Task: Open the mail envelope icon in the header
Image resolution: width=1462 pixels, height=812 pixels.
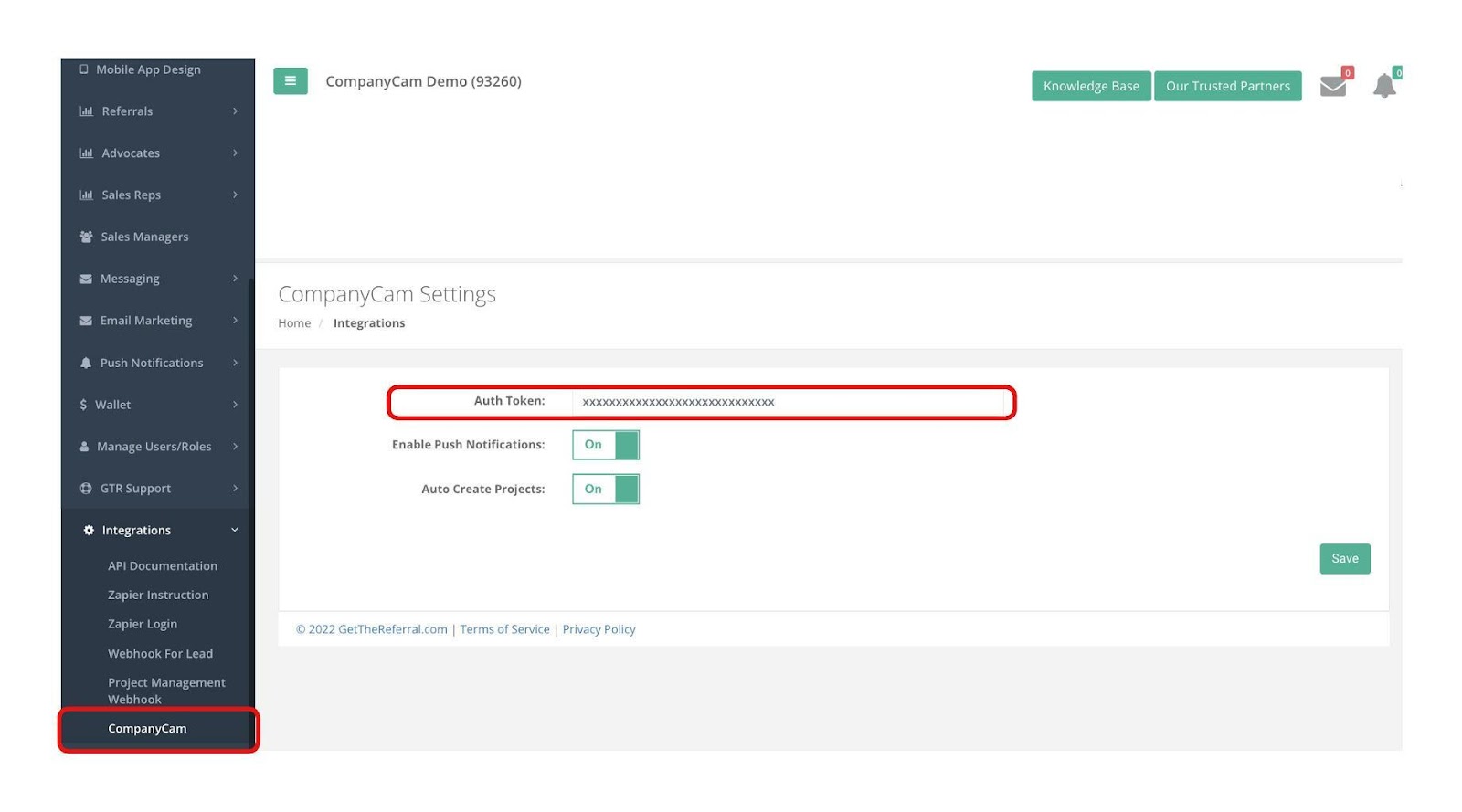Action: point(1333,86)
